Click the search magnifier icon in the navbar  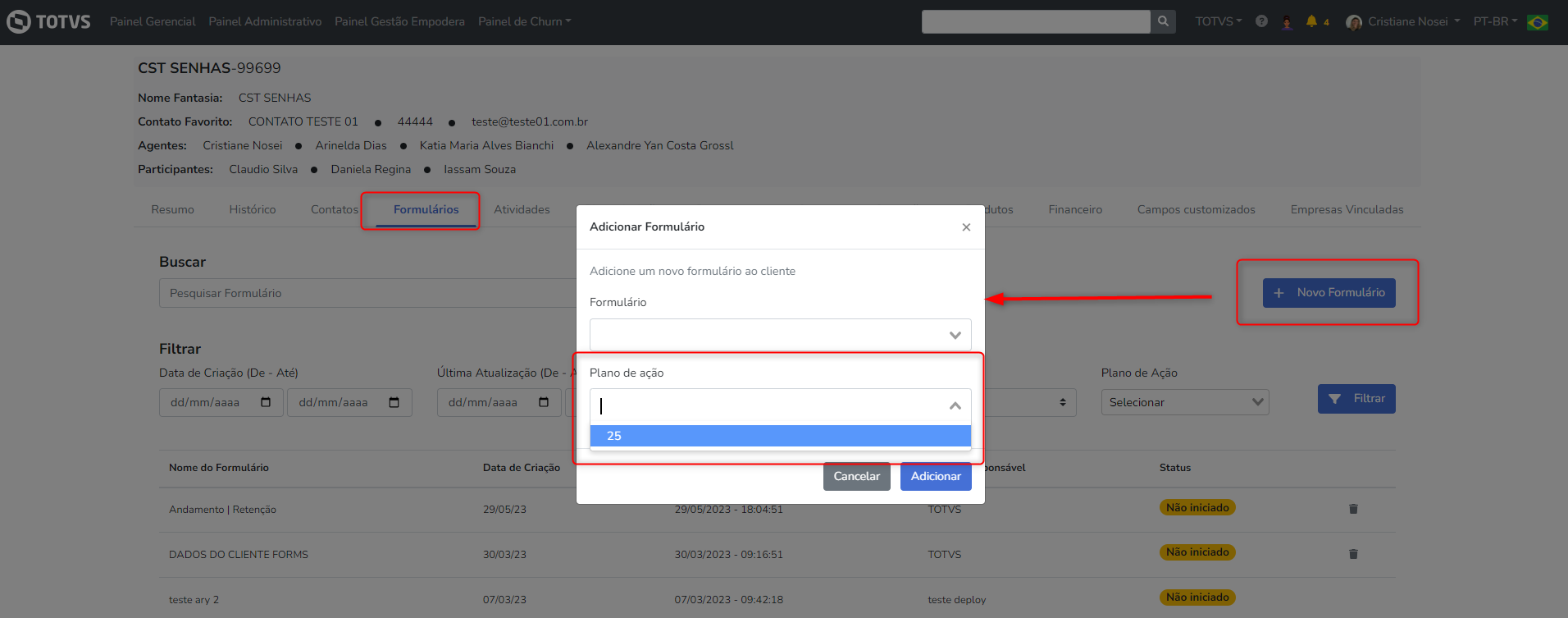[x=1163, y=21]
